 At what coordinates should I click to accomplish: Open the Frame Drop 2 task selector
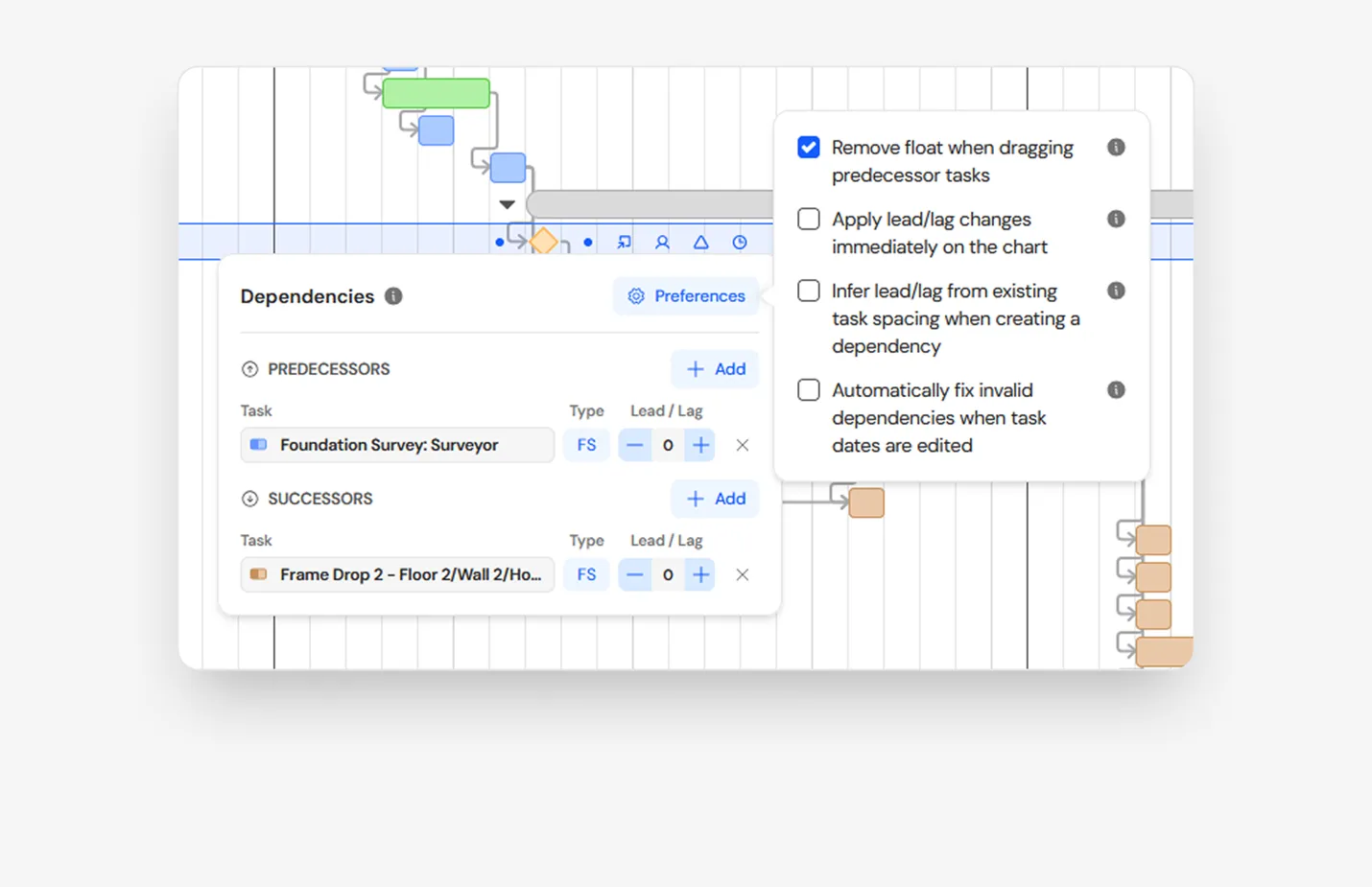coord(397,574)
